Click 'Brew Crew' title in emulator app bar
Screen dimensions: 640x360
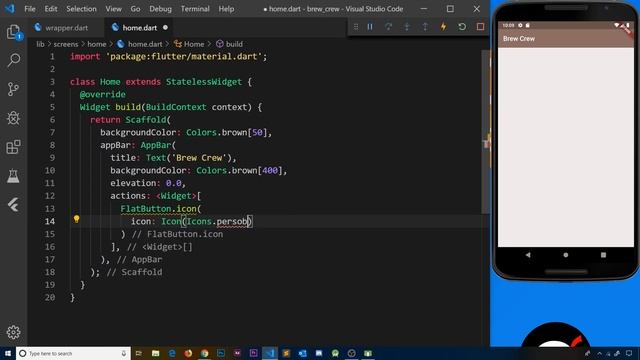pyautogui.click(x=519, y=39)
